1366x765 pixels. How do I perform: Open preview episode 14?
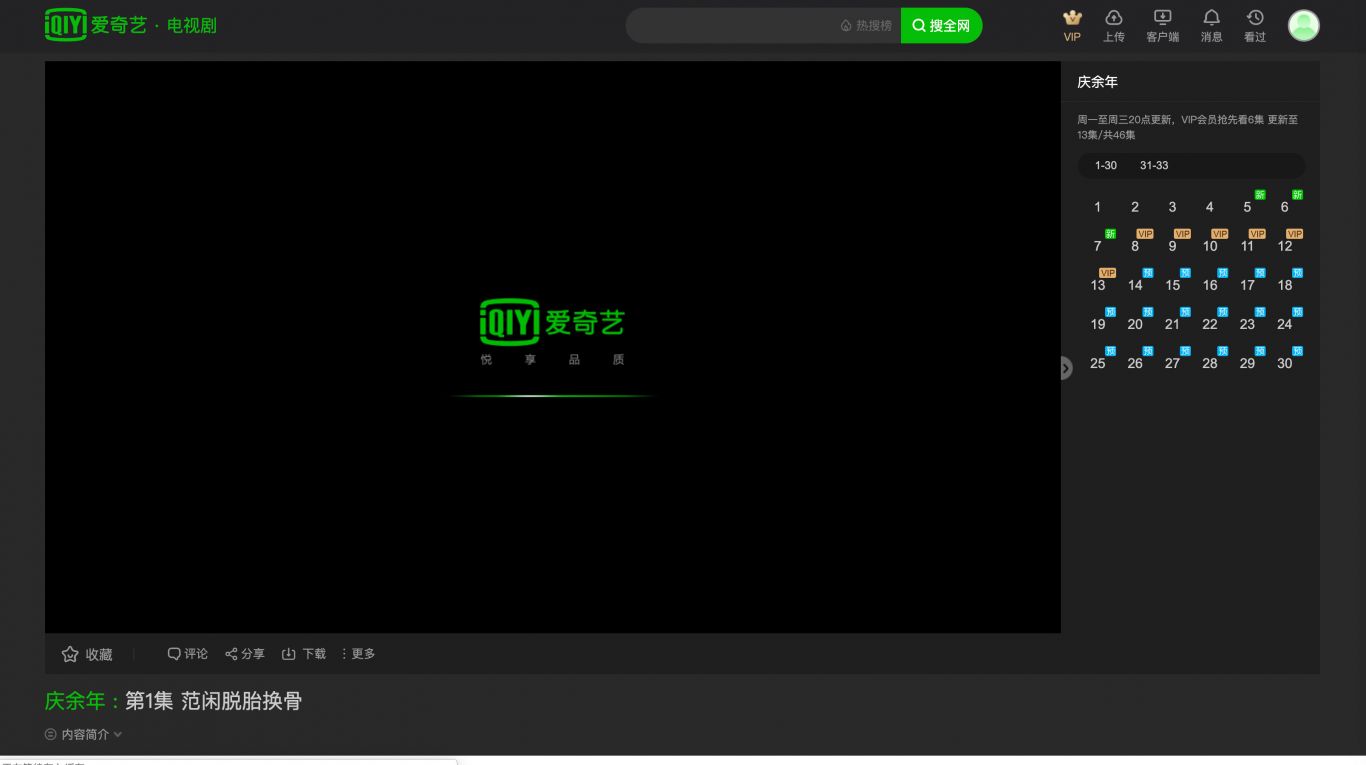tap(1135, 285)
